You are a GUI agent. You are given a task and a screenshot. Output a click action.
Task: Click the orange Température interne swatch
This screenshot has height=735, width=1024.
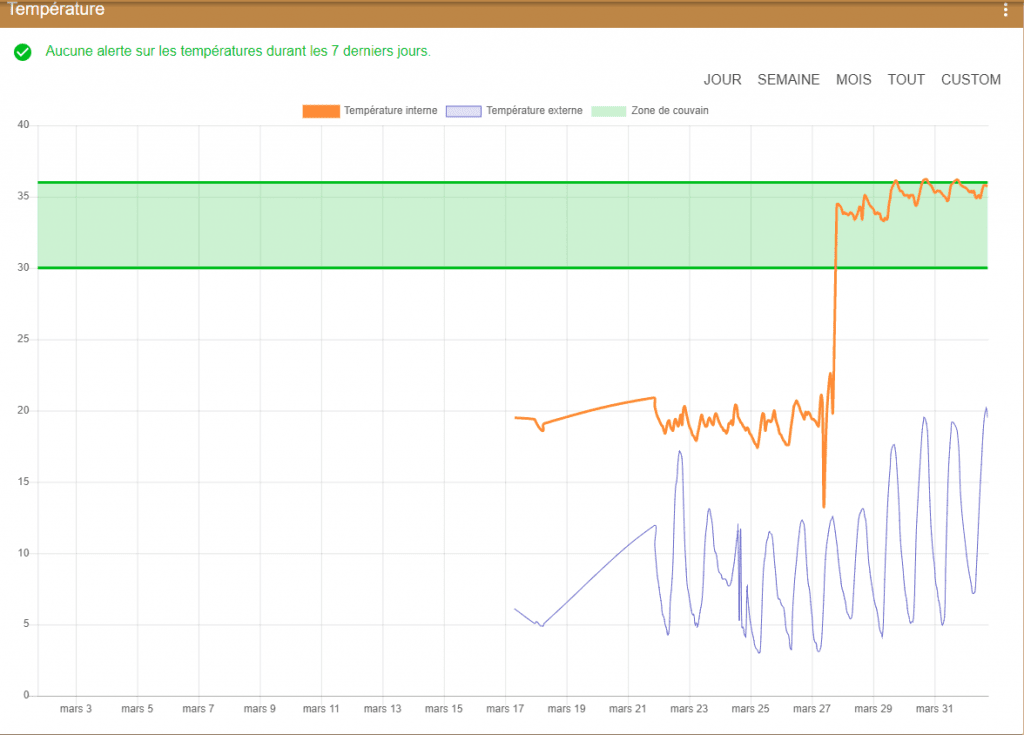321,111
